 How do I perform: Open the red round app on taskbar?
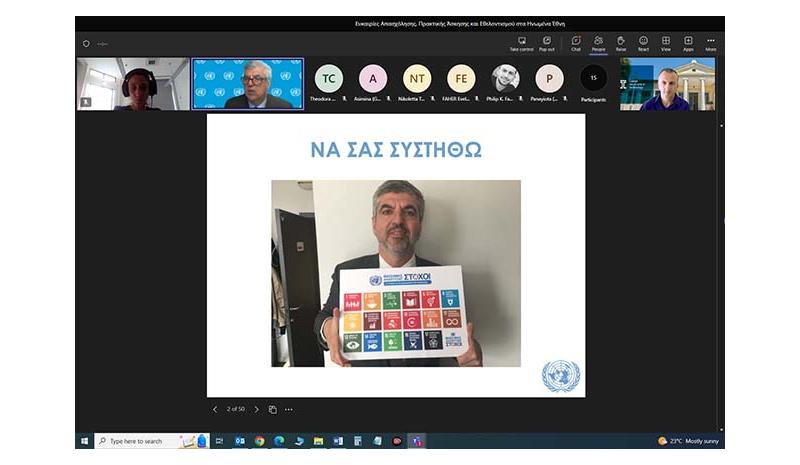(397, 441)
